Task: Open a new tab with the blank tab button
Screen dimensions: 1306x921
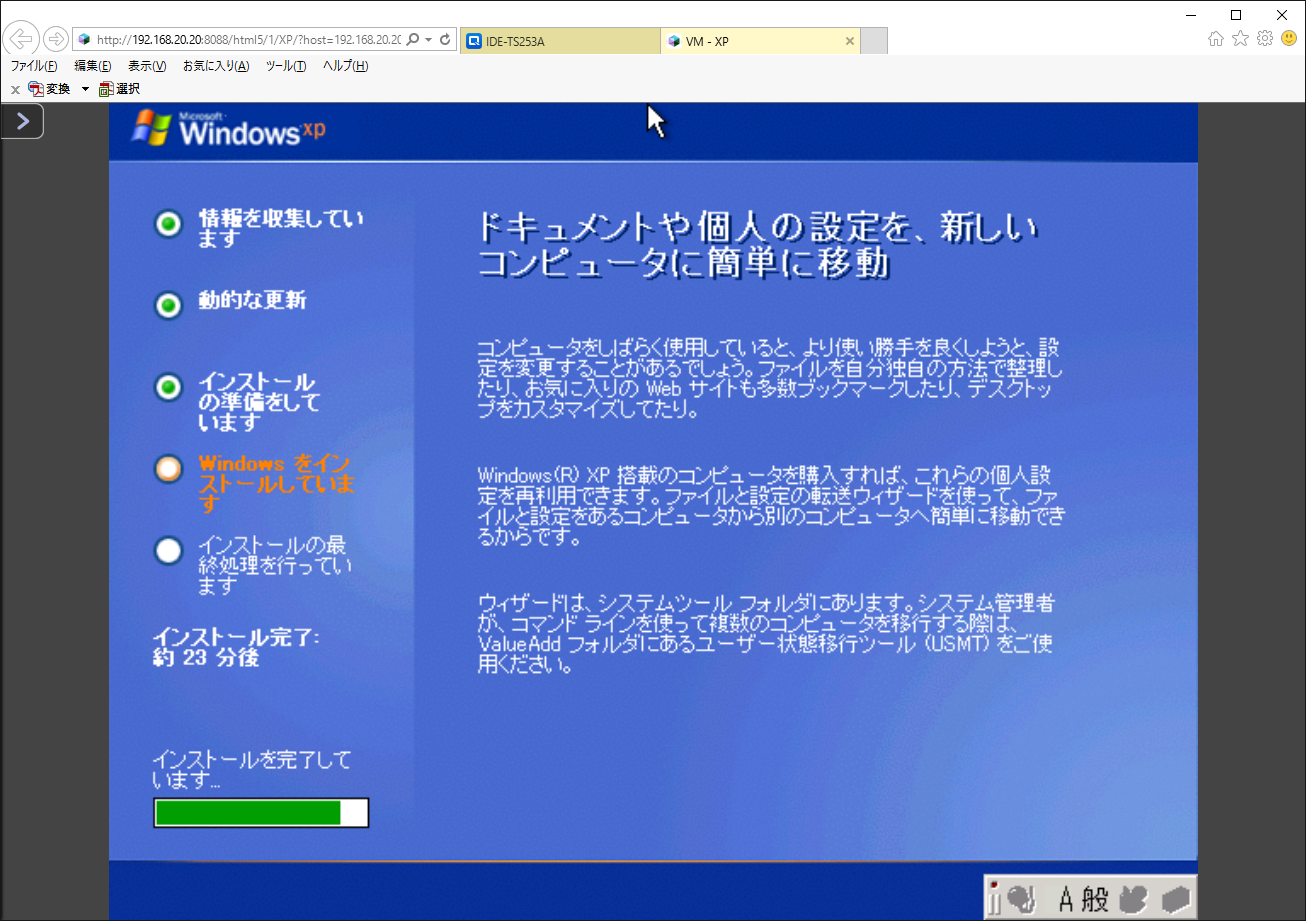Action: pos(874,41)
